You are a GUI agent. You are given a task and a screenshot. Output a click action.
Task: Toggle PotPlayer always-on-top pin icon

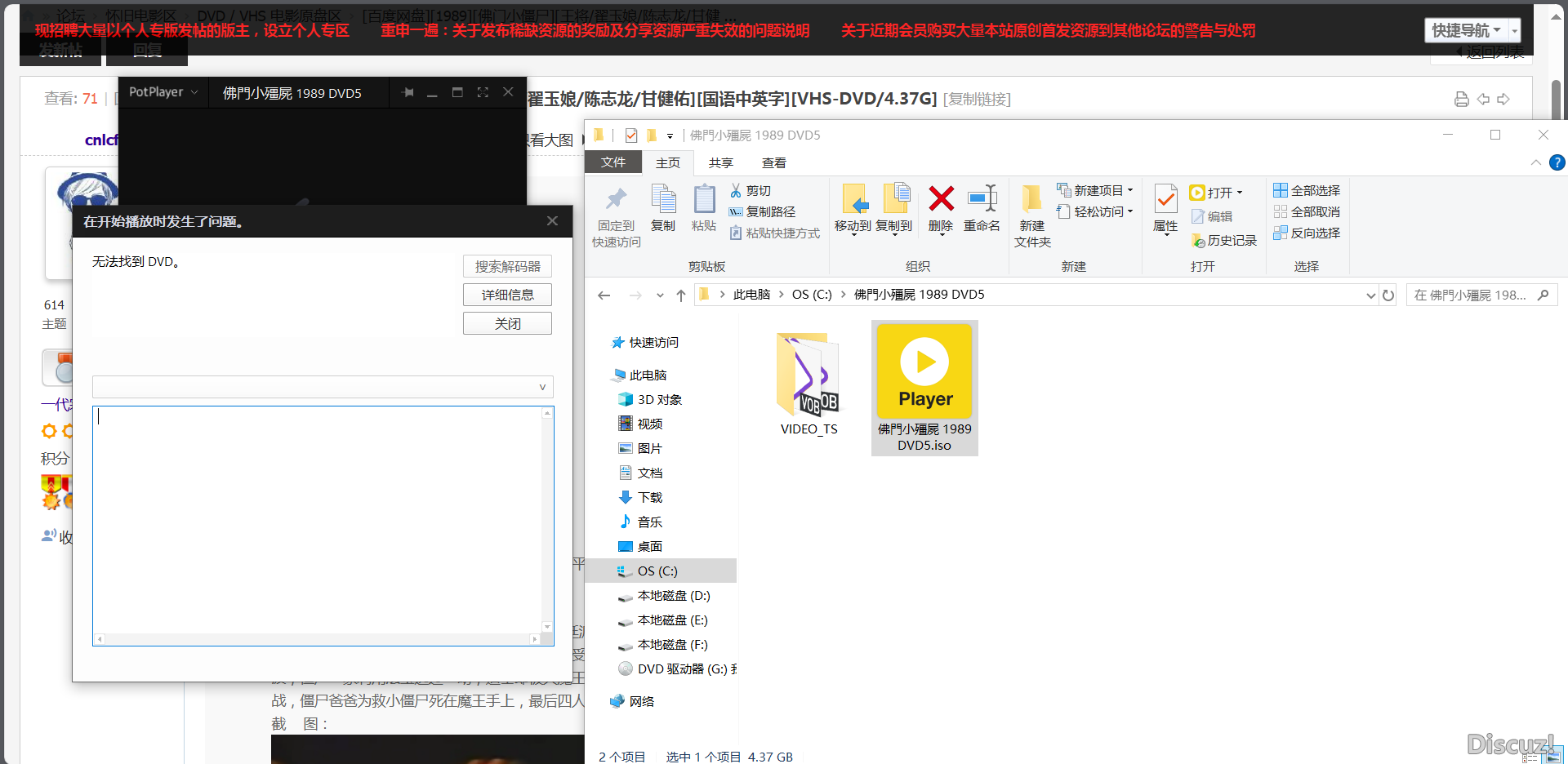pyautogui.click(x=408, y=92)
